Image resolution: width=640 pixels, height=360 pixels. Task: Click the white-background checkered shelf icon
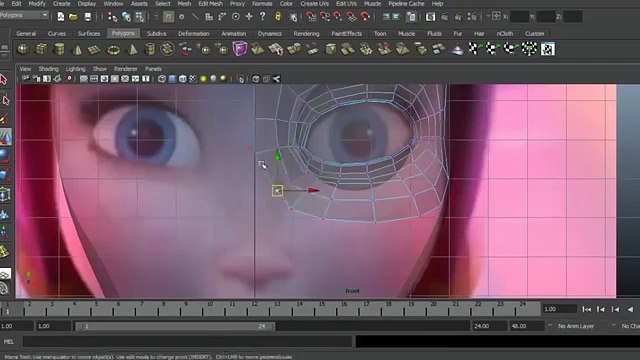point(548,49)
